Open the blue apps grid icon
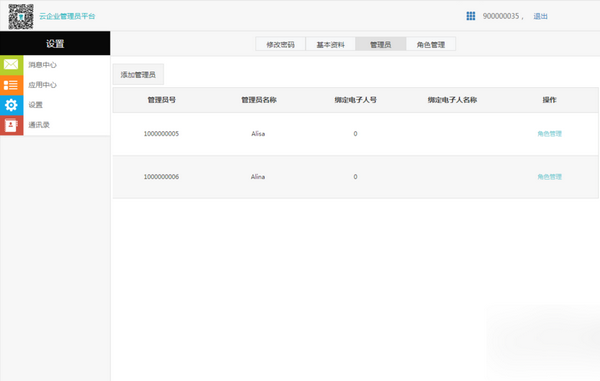Viewport: 600px width, 381px height. [471, 16]
